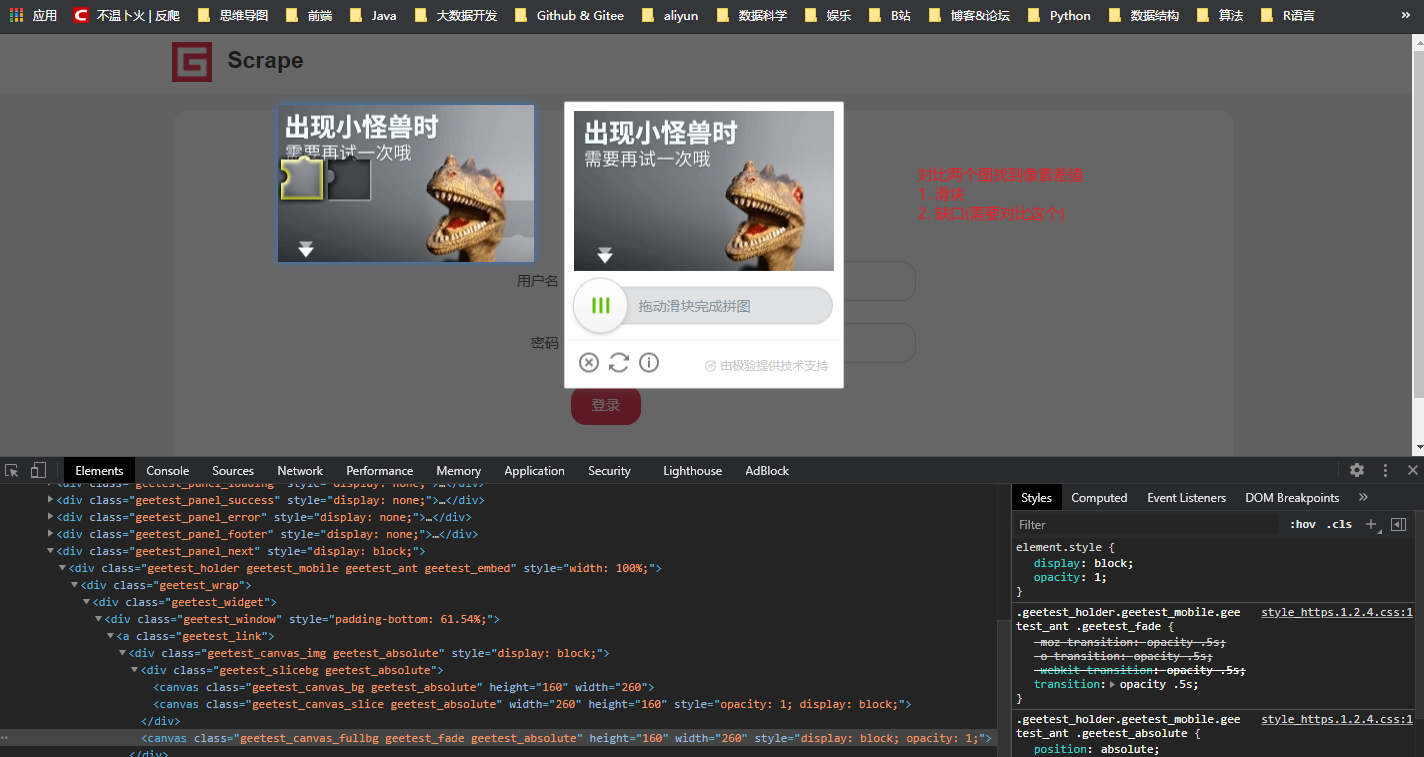Expand the transition opacity .5s shorthand triangle
This screenshot has width=1424, height=757.
[x=1114, y=685]
